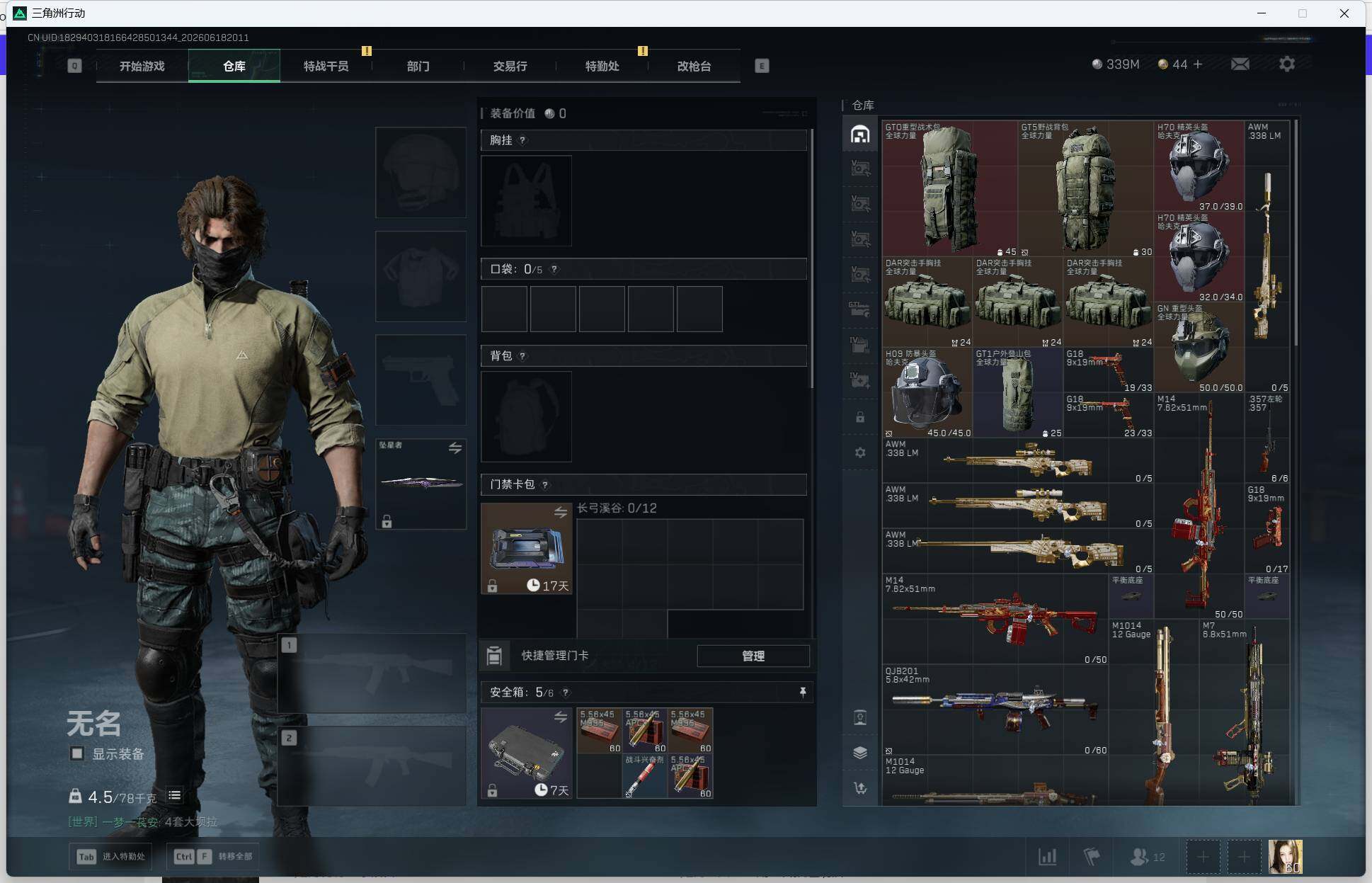Click the equipment panel scrollbar

(x=811, y=258)
